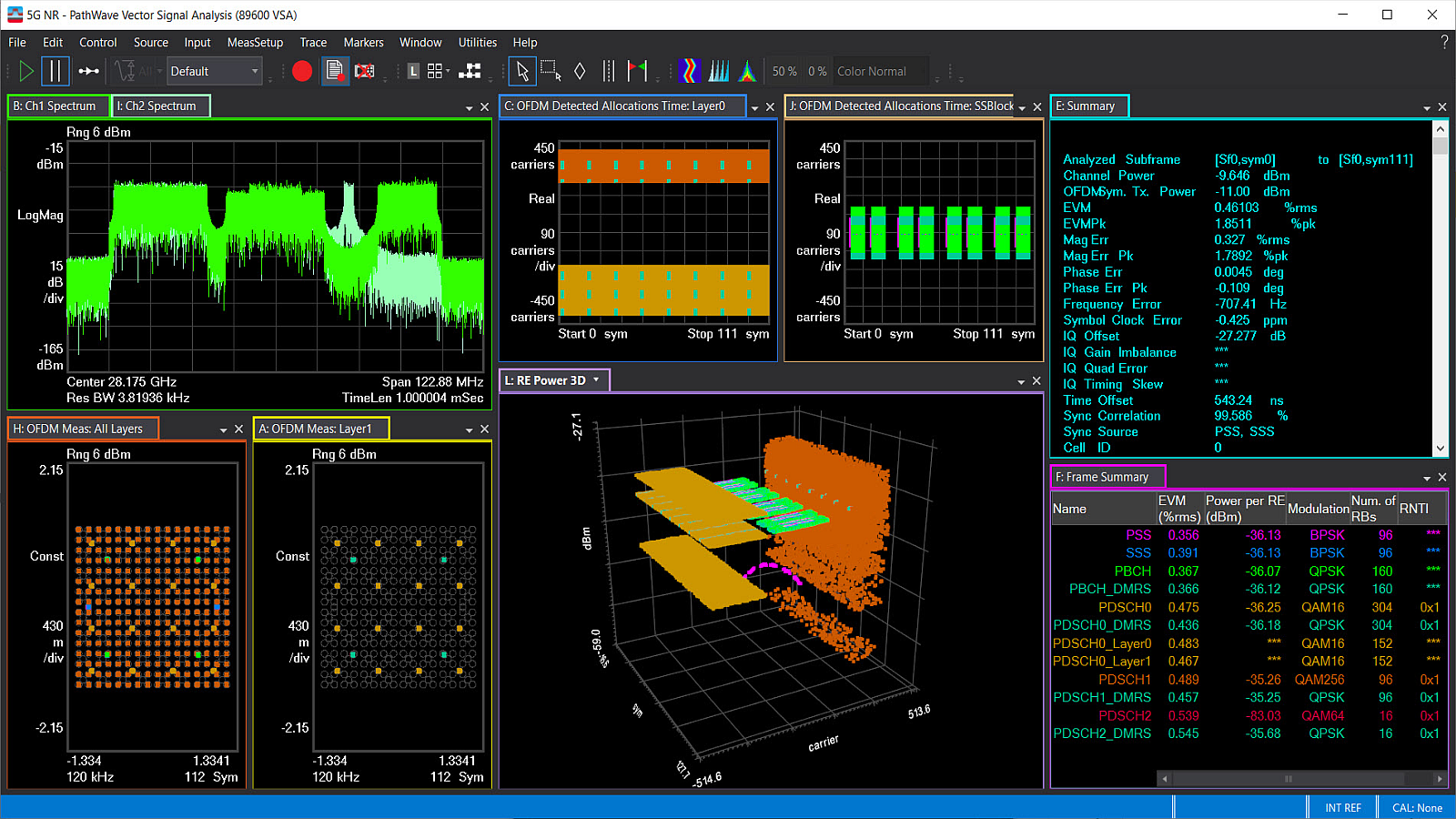1456x819 pixels.
Task: Open the MeasSetup menu
Action: pyautogui.click(x=255, y=42)
